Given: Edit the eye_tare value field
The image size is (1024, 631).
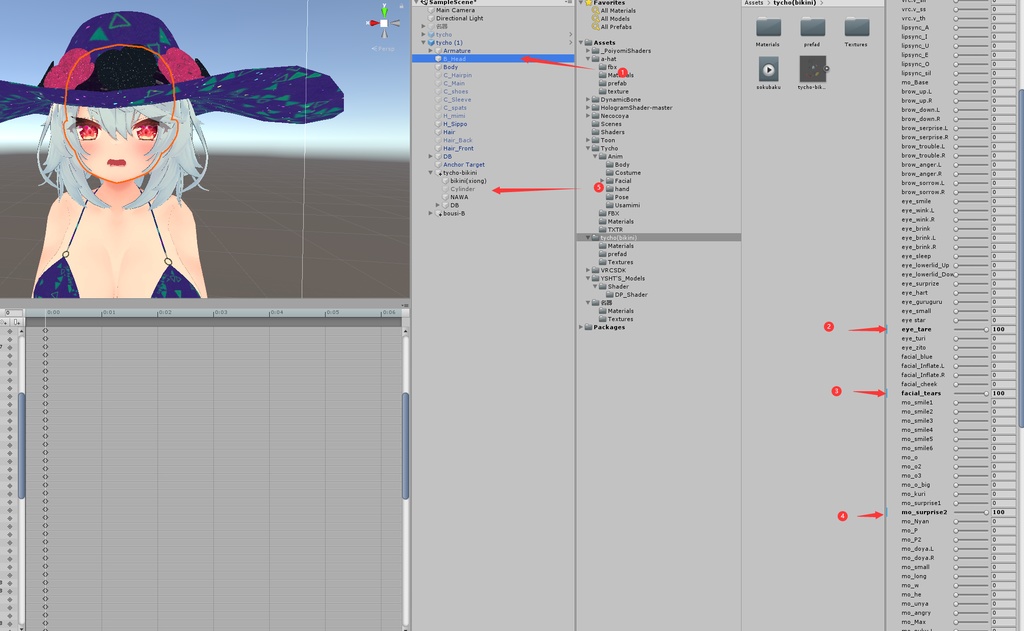Looking at the screenshot, I should click(1002, 329).
